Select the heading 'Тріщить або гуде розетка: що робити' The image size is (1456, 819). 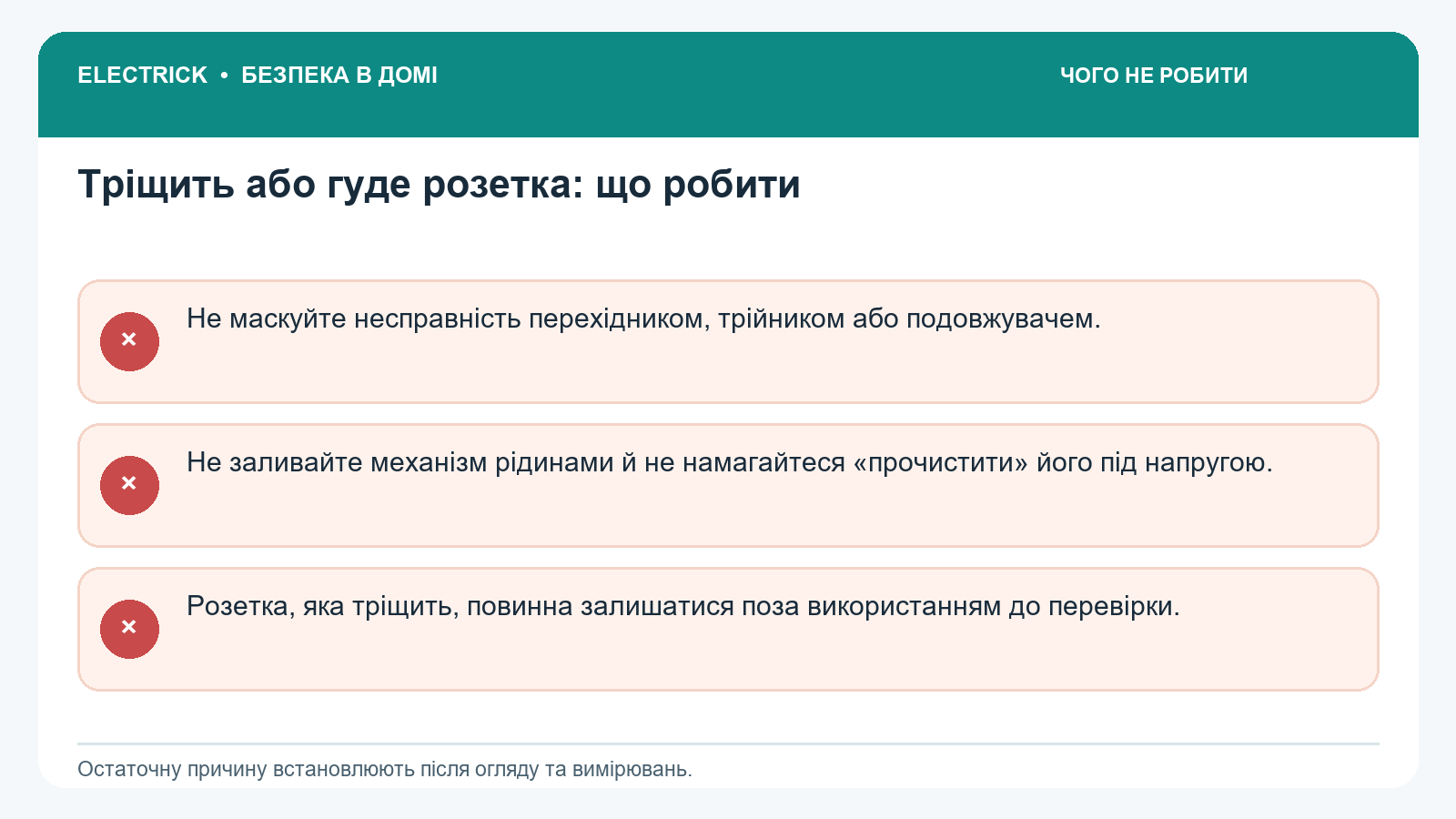point(440,185)
